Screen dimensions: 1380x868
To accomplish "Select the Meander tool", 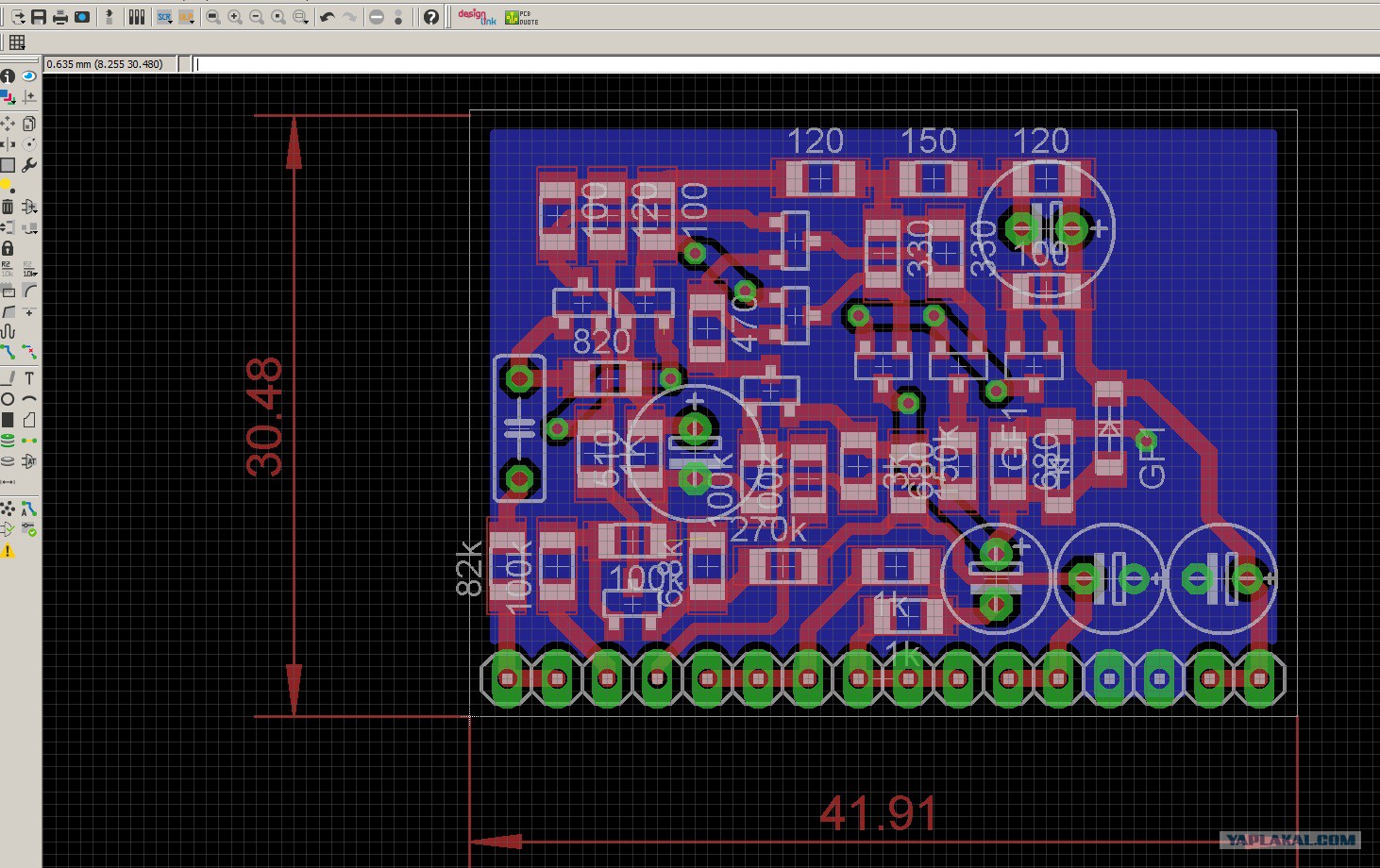I will point(8,331).
